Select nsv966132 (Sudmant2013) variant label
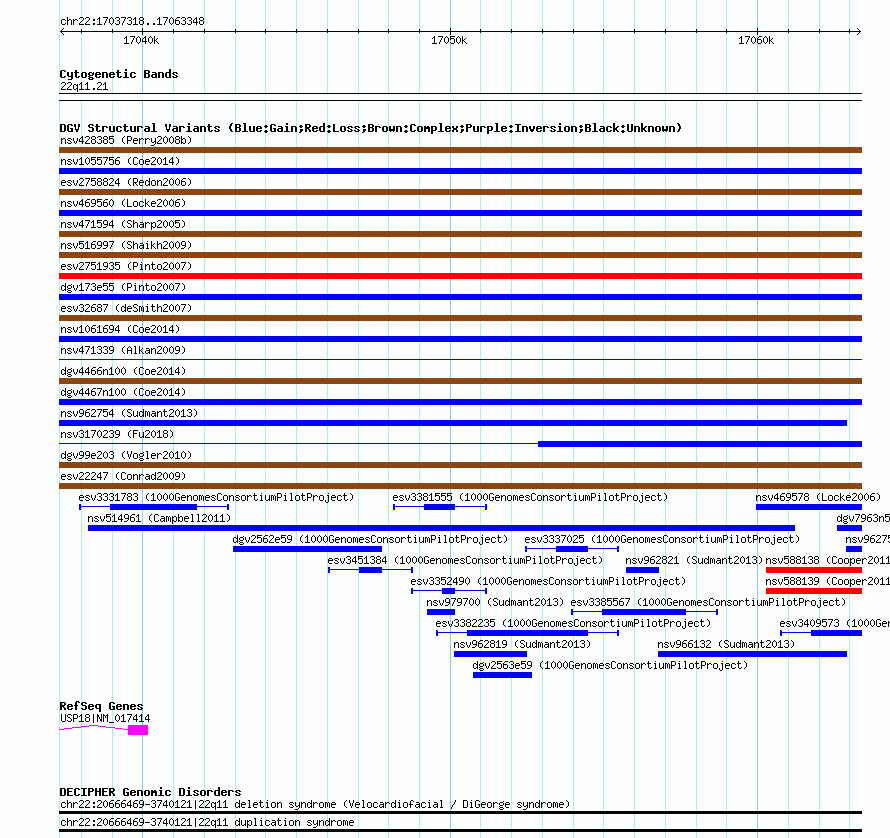Viewport: 890px width, 838px height. [726, 644]
